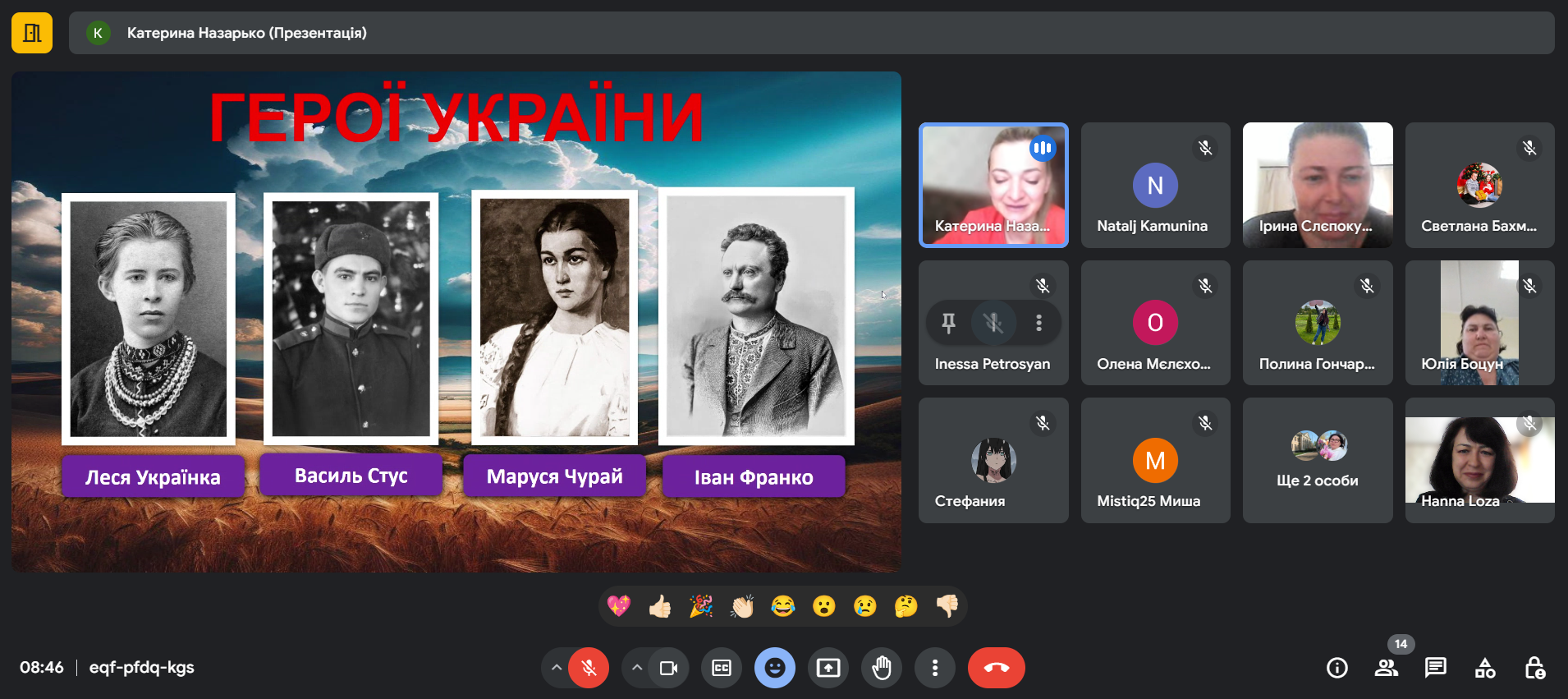This screenshot has width=1568, height=699.
Task: Expand video settings chevron beside camera
Action: coord(637,668)
